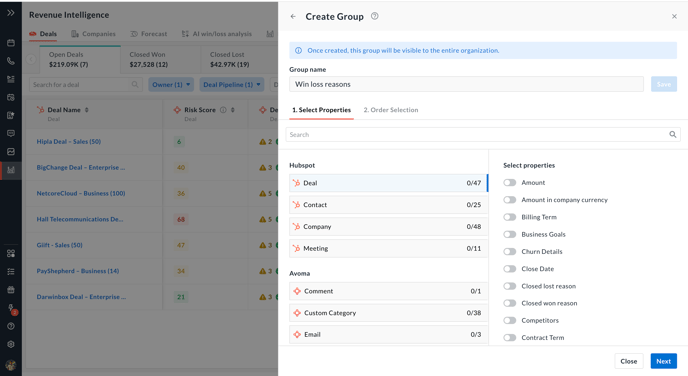
Task: Switch to the 2. Order Selection tab
Action: [391, 110]
